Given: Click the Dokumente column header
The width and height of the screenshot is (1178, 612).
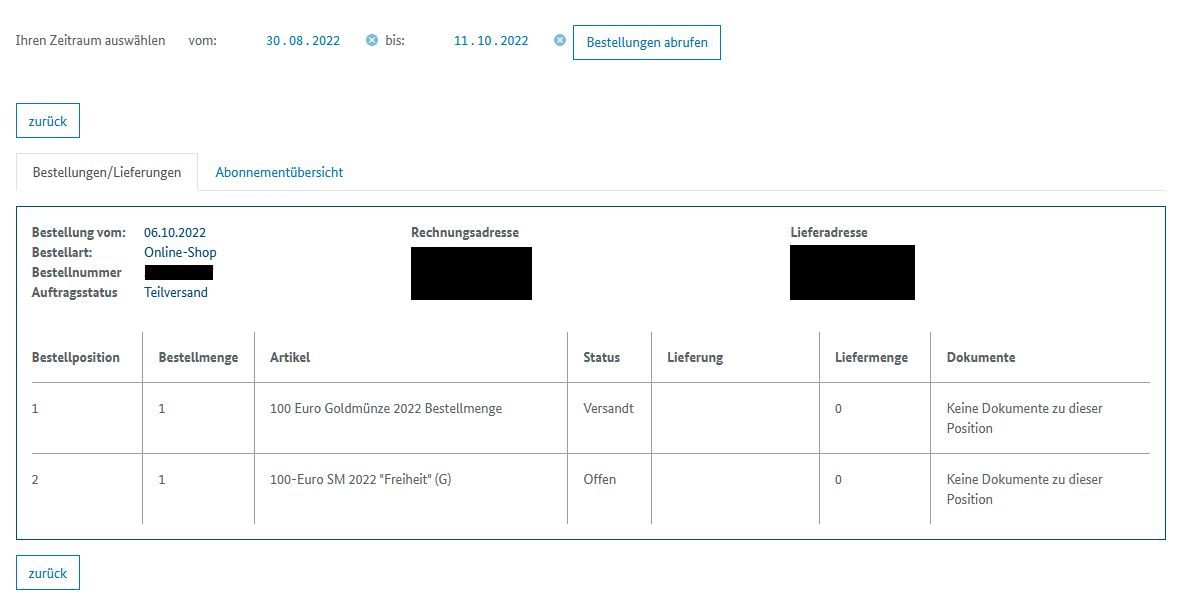Looking at the screenshot, I should click(x=981, y=357).
